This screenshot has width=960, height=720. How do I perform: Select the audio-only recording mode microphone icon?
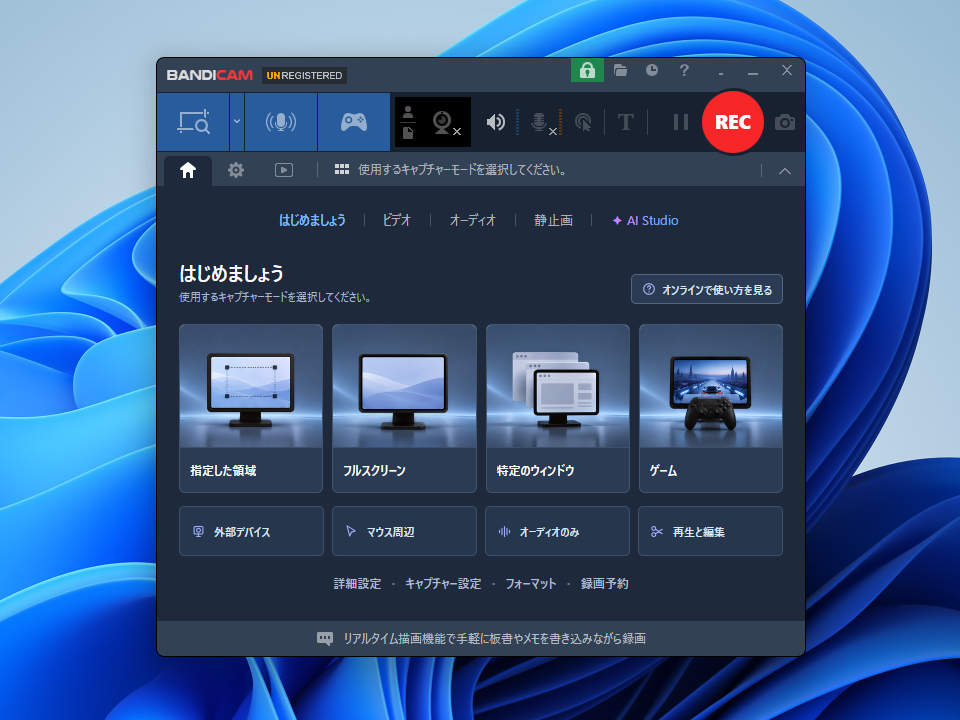(x=280, y=122)
